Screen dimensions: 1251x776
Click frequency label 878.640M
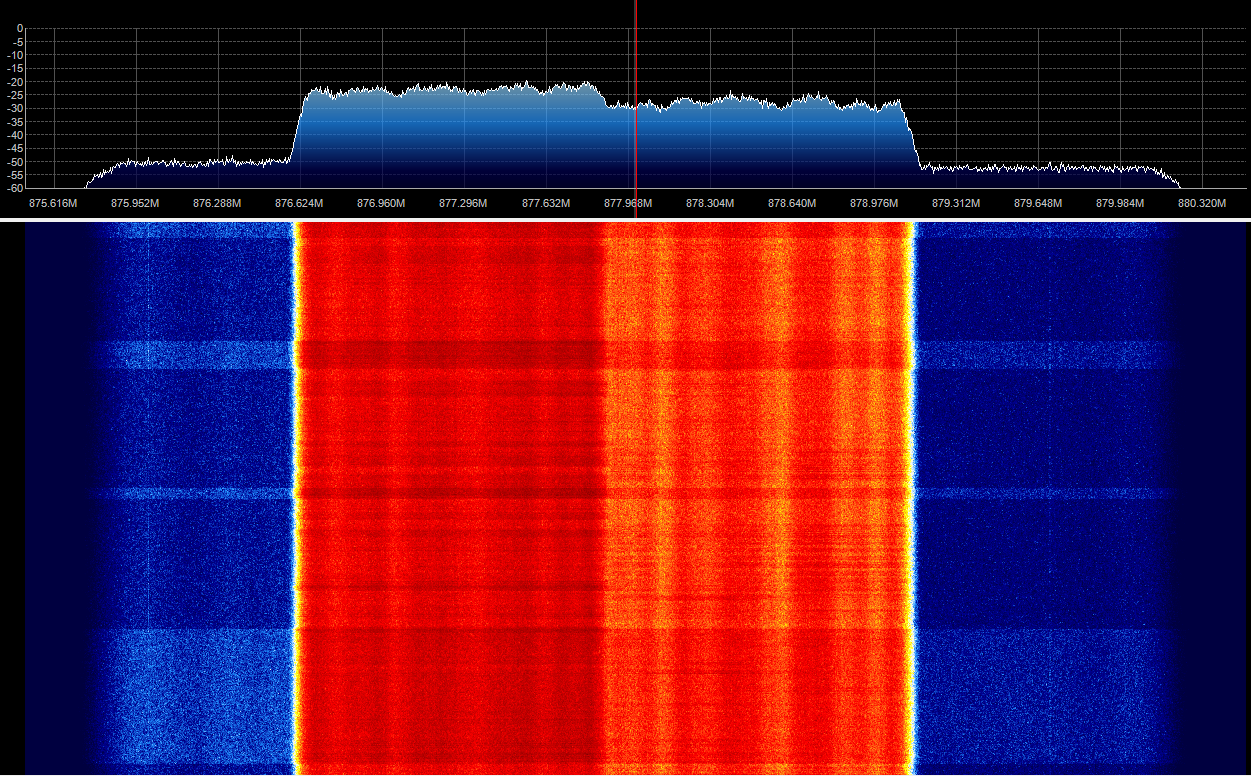792,203
